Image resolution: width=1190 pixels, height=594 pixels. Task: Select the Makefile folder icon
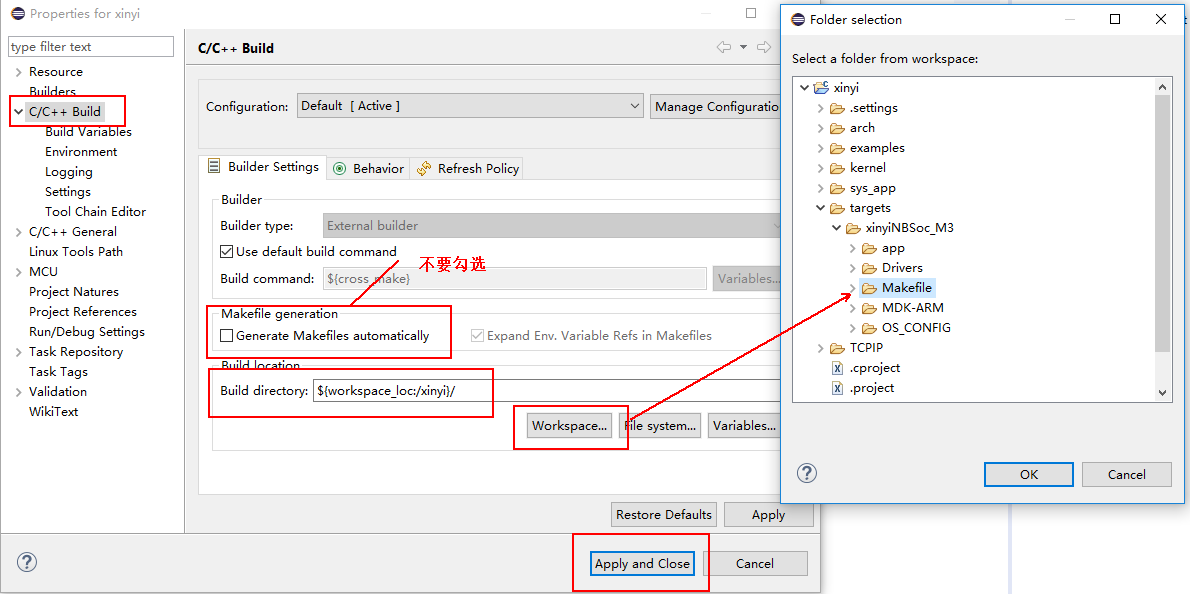coord(869,288)
